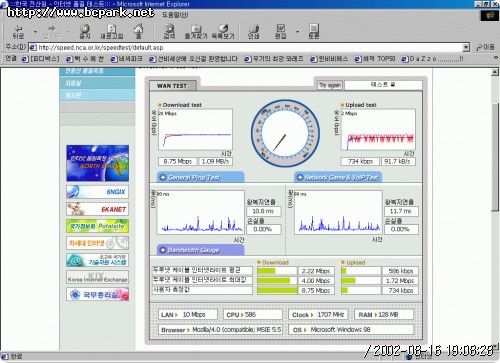
Task: Open the Korea Internet Exchange banner
Action: point(97,277)
